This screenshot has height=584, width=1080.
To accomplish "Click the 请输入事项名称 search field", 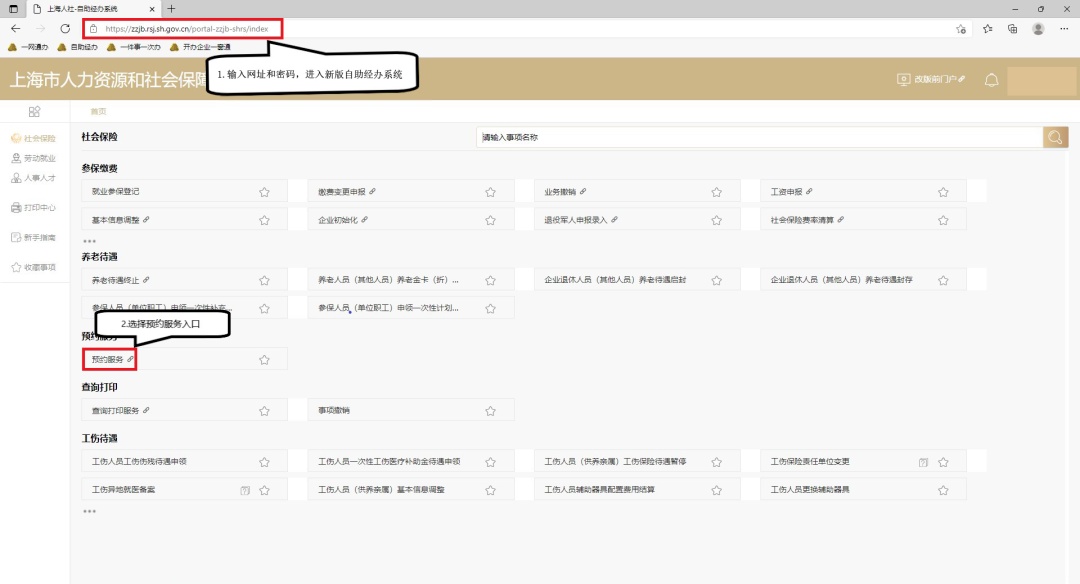I will pyautogui.click(x=760, y=137).
